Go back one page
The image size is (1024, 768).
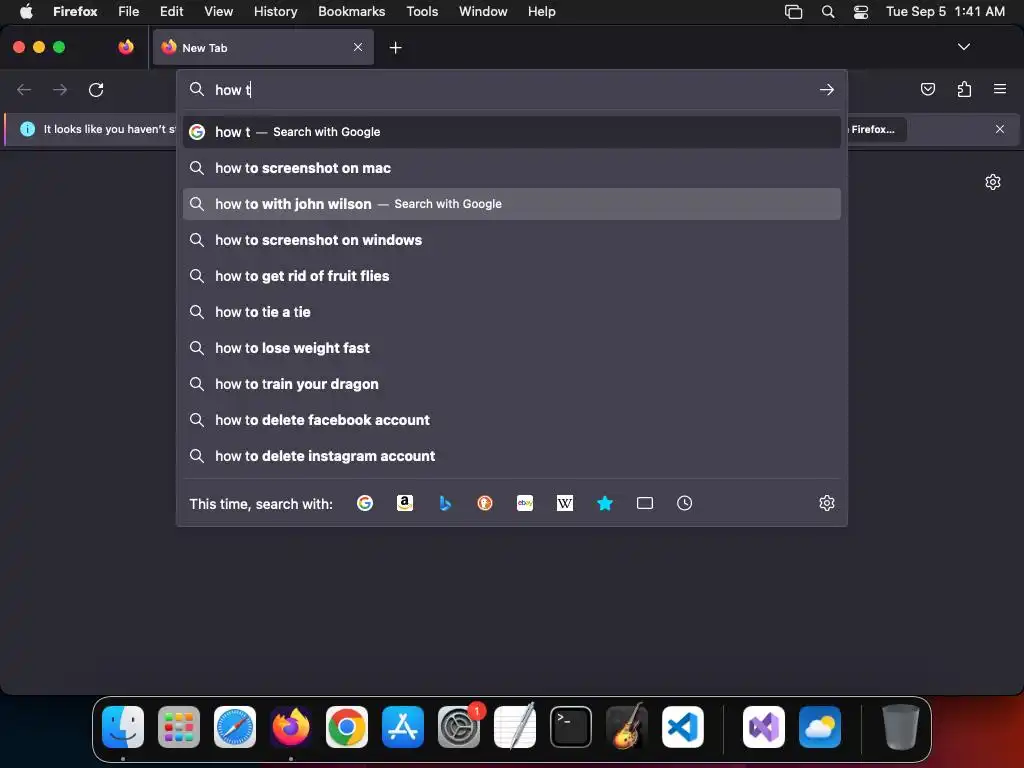tap(24, 89)
